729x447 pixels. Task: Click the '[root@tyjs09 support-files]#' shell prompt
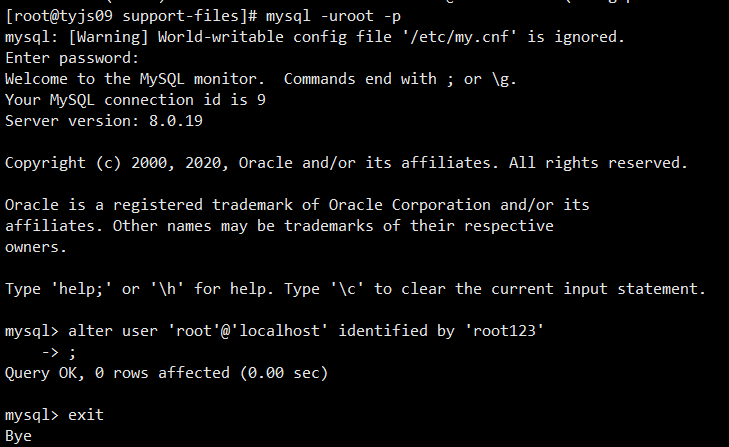click(x=131, y=16)
